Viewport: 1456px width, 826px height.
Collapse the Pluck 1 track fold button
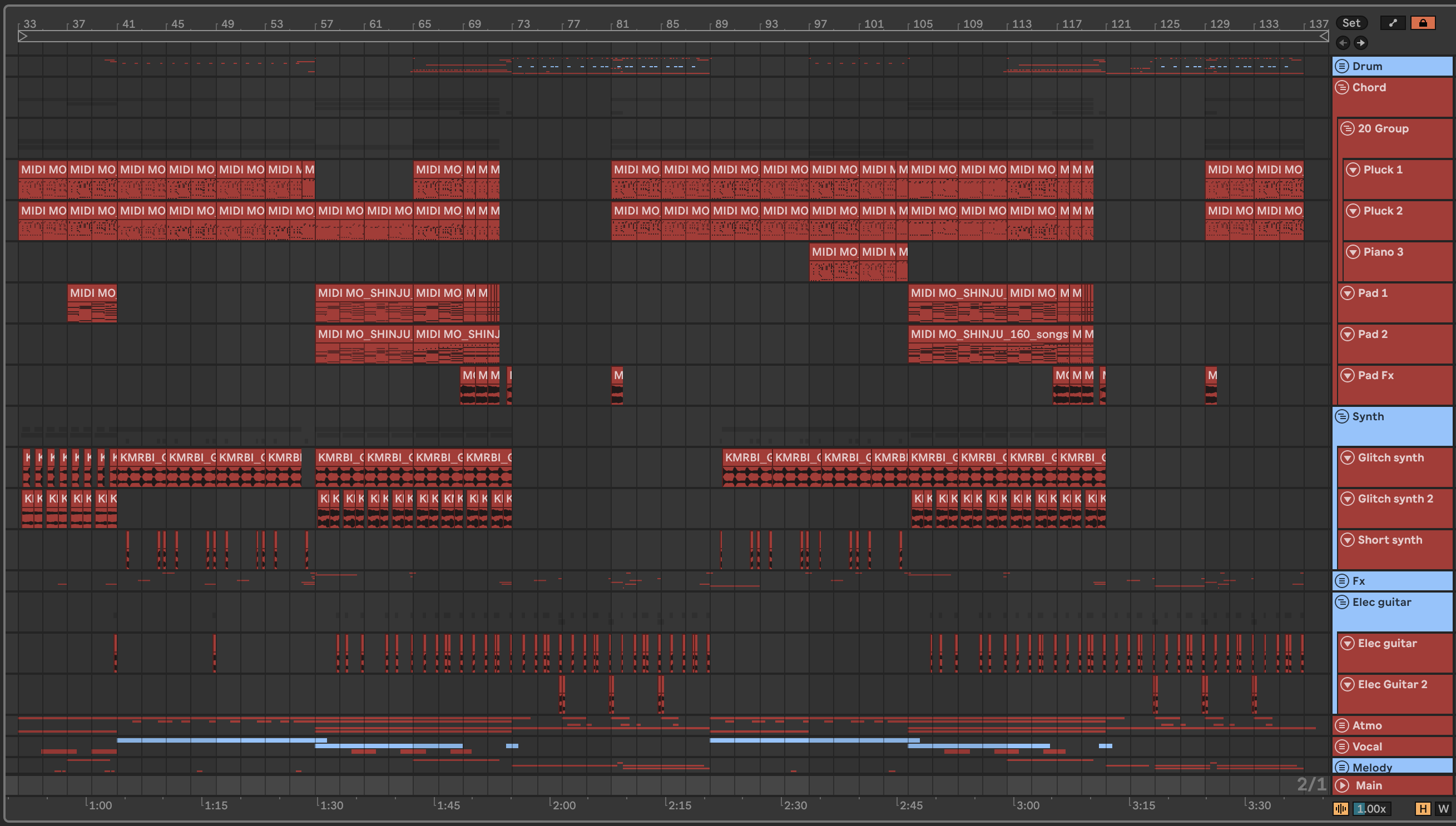(x=1353, y=170)
